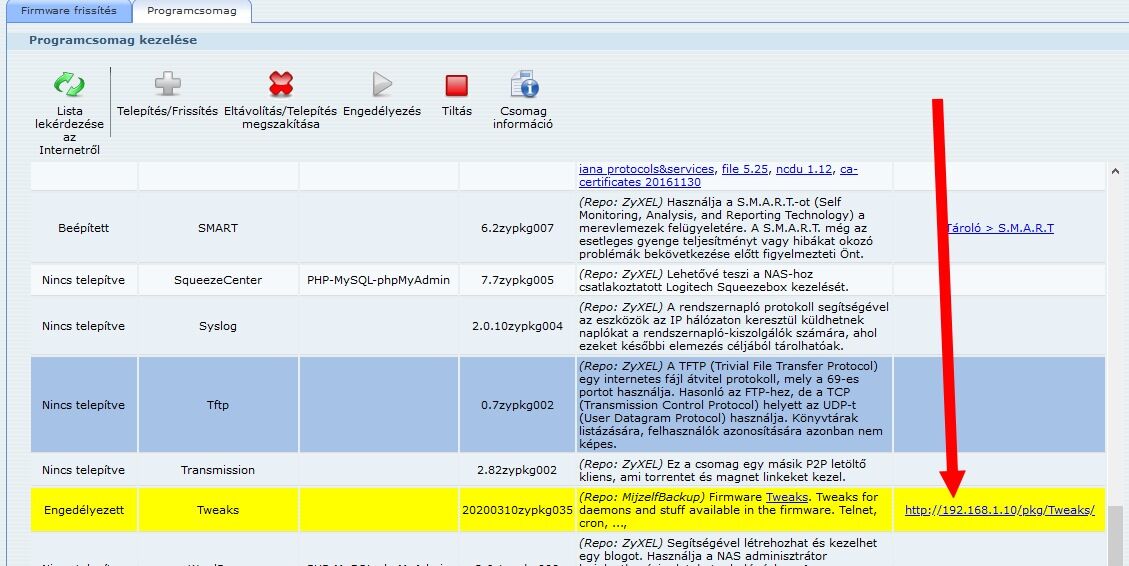Select the Tftp package name cell
The image size is (1129, 566).
tap(217, 405)
